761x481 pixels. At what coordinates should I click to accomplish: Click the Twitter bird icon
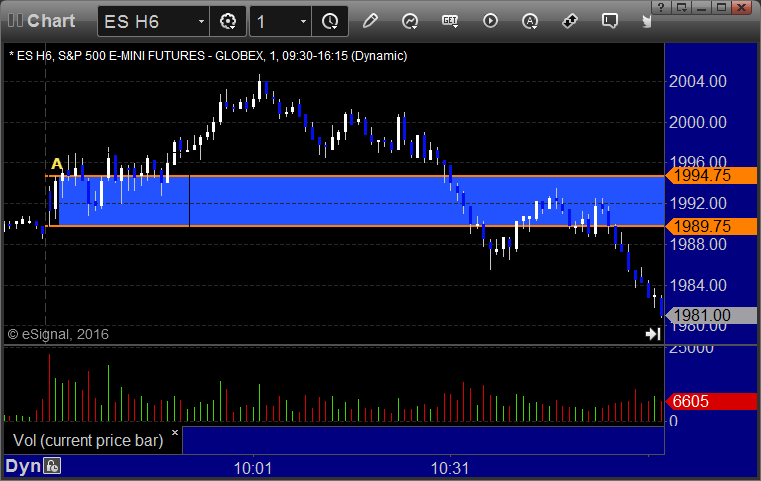coord(647,21)
